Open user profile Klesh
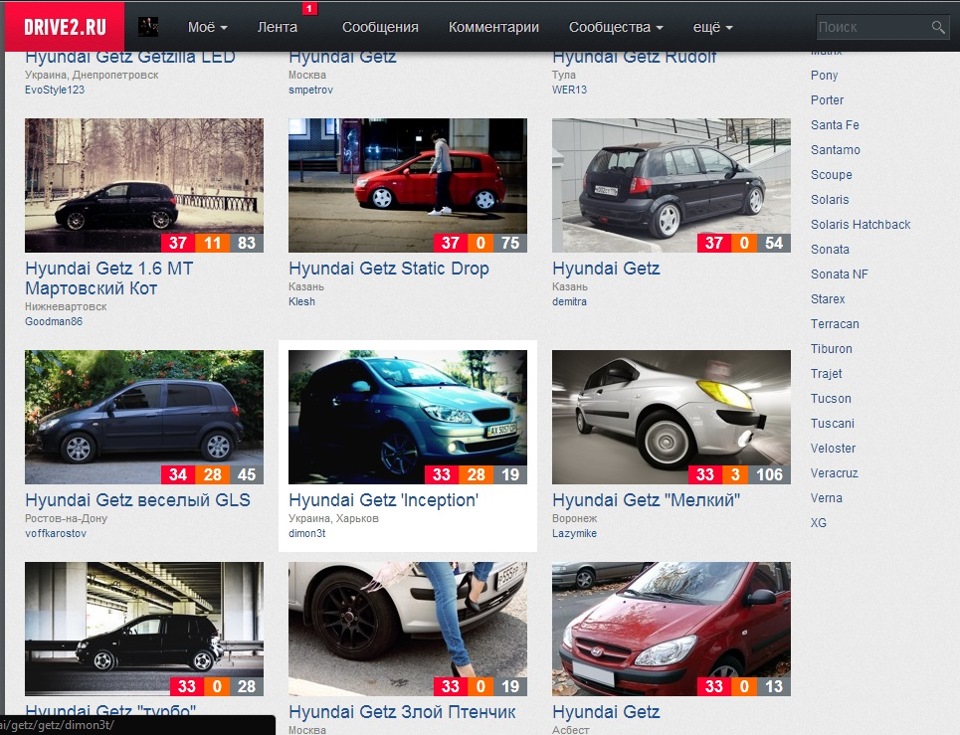960x735 pixels. 302,301
